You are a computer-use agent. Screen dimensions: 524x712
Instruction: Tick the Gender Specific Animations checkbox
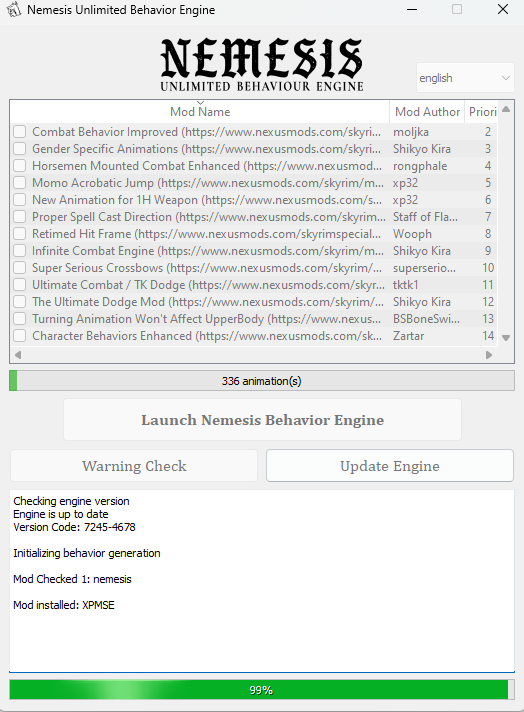click(x=20, y=149)
